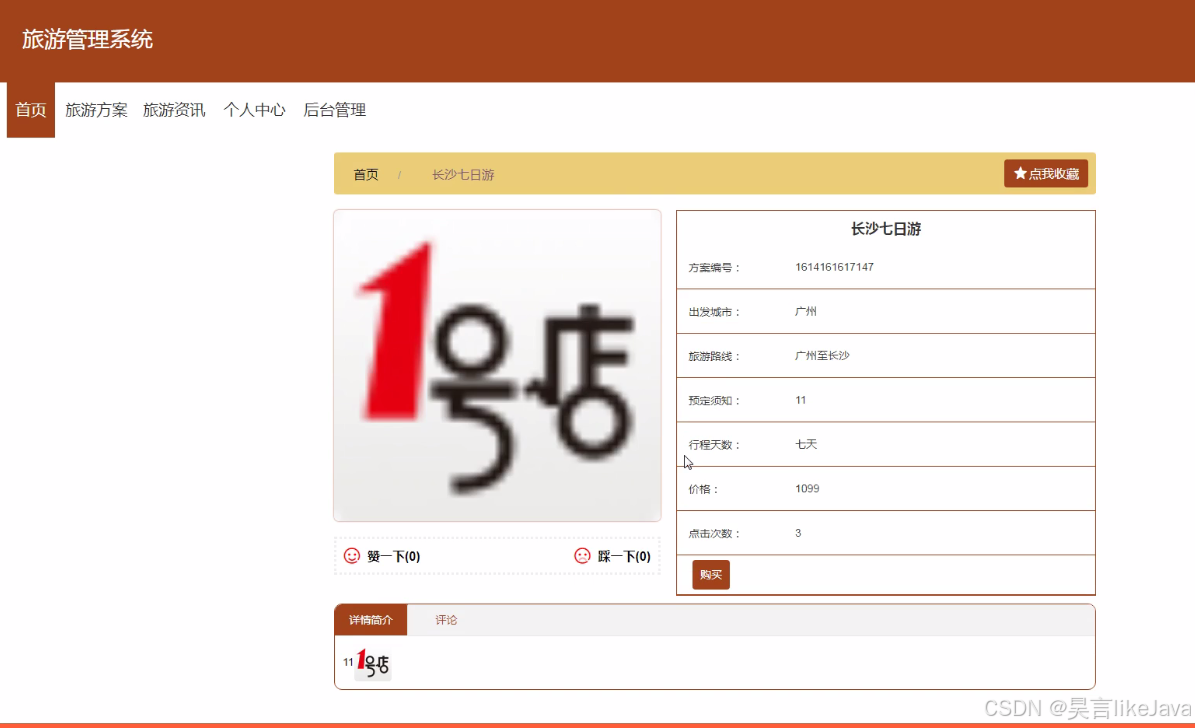
Task: Click the 点击次数 label
Action: pos(713,534)
